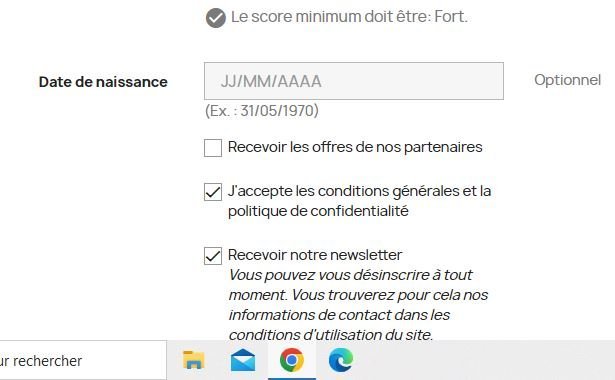
Task: Uncheck the conditions générales acceptance checkbox
Action: point(213,192)
